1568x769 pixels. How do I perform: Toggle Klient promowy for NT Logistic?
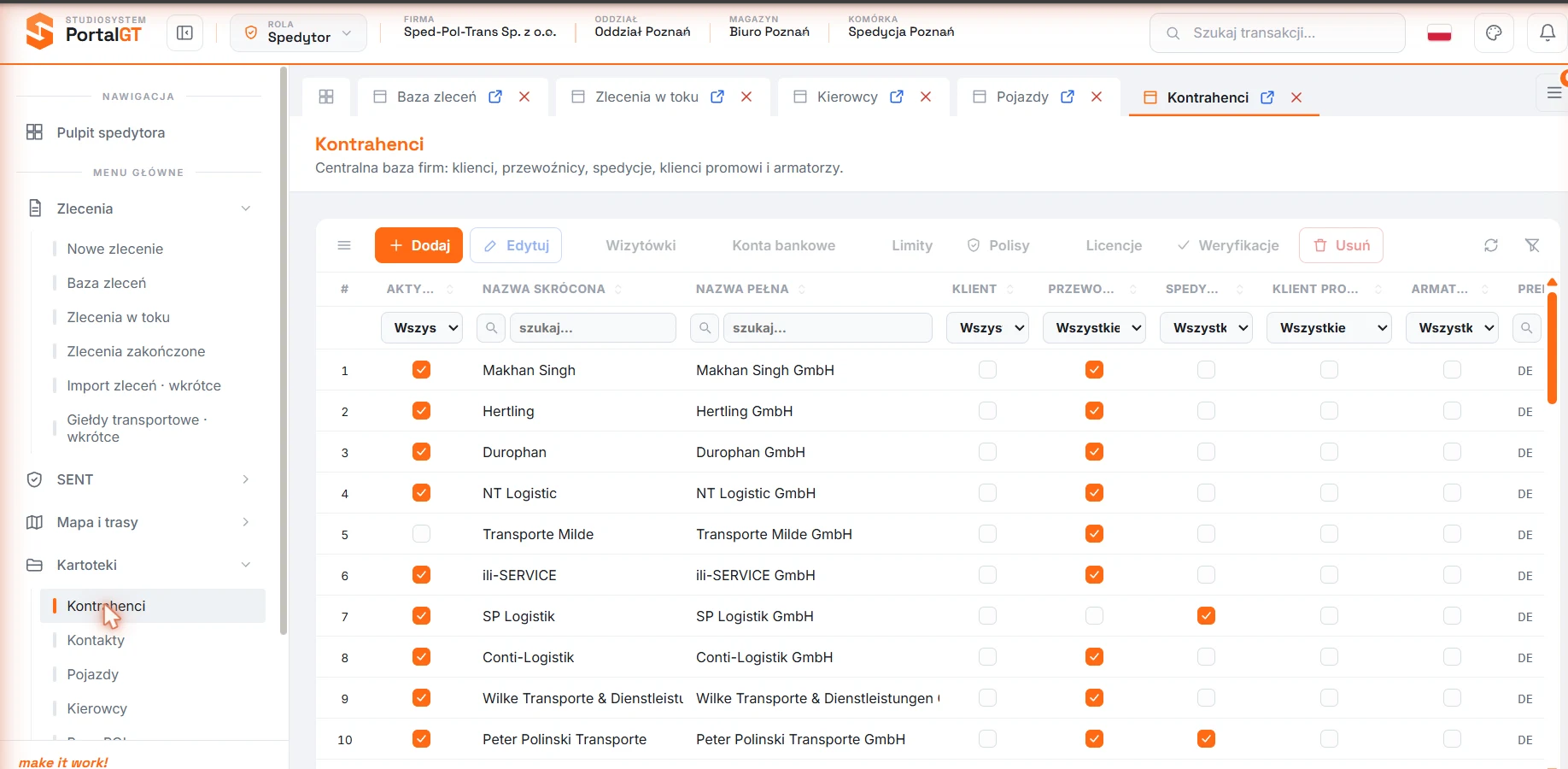click(x=1329, y=493)
